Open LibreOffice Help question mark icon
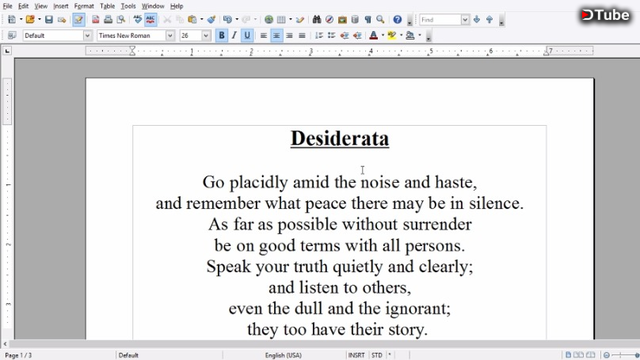The image size is (640, 360). [x=397, y=20]
